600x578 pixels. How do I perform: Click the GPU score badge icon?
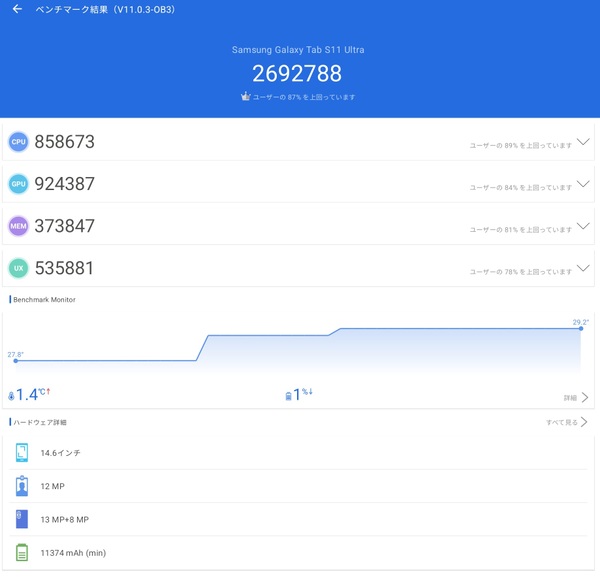click(18, 184)
